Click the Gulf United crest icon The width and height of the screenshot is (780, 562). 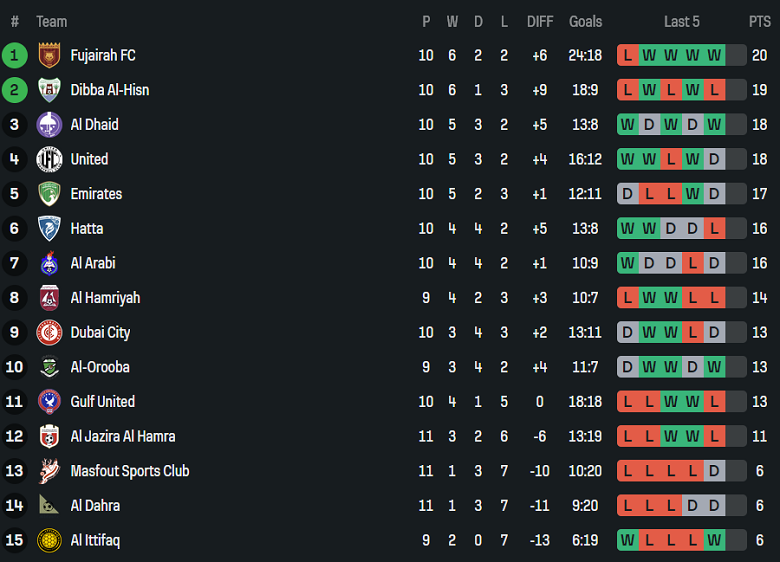(x=49, y=402)
